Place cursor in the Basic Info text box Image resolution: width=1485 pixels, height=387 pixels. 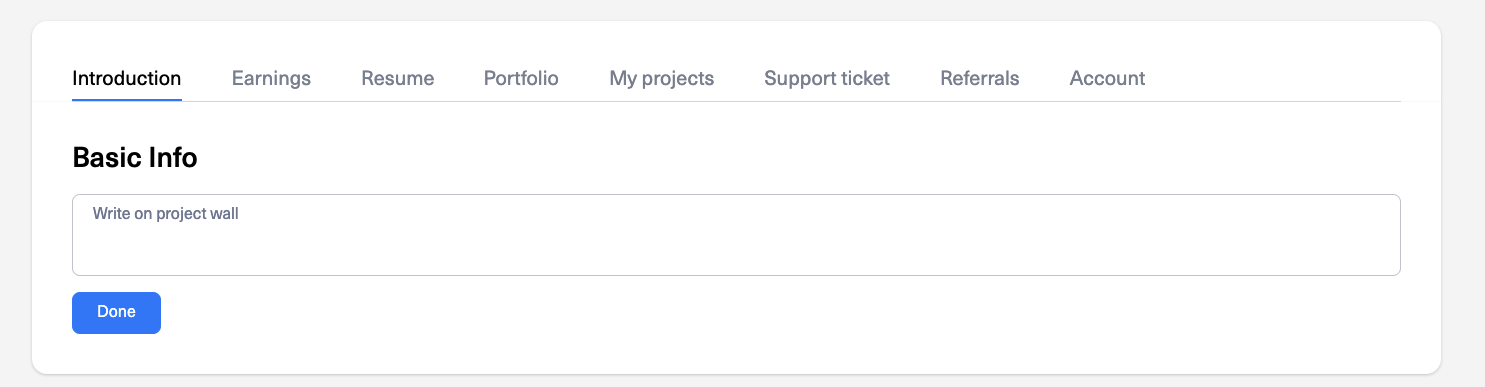tap(736, 235)
